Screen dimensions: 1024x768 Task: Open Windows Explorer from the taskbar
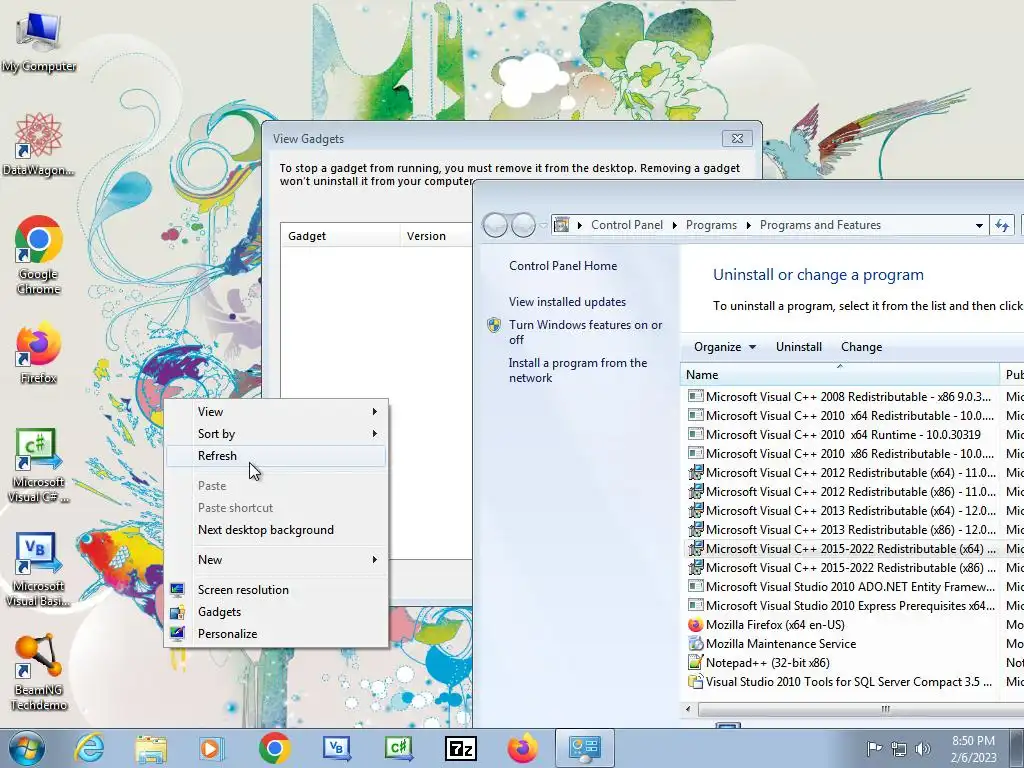[151, 748]
